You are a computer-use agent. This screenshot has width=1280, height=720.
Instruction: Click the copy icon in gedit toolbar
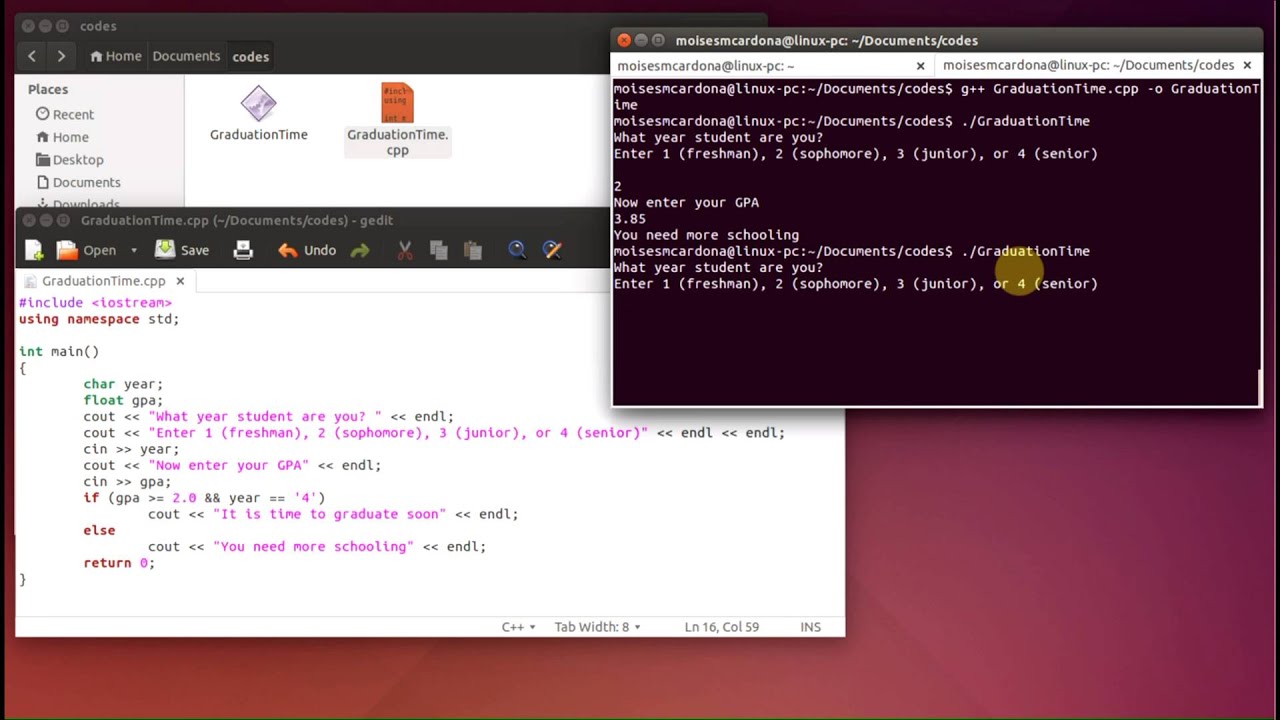point(438,250)
